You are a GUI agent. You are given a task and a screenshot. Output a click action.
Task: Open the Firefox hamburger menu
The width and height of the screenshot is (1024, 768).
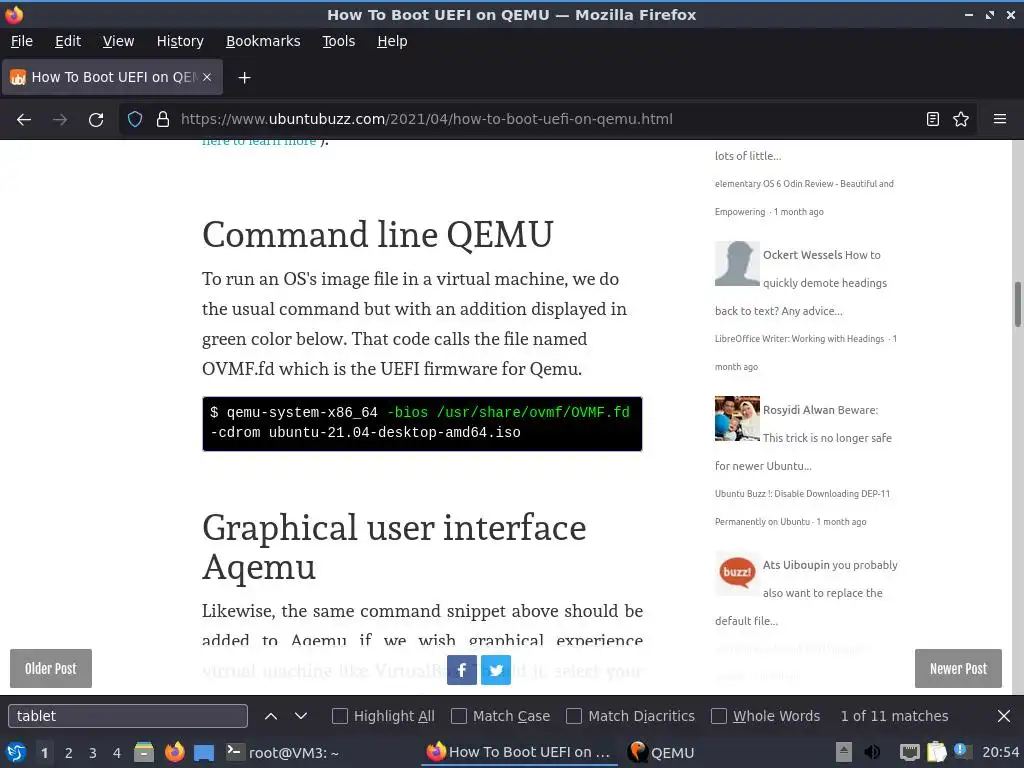[x=1000, y=119]
